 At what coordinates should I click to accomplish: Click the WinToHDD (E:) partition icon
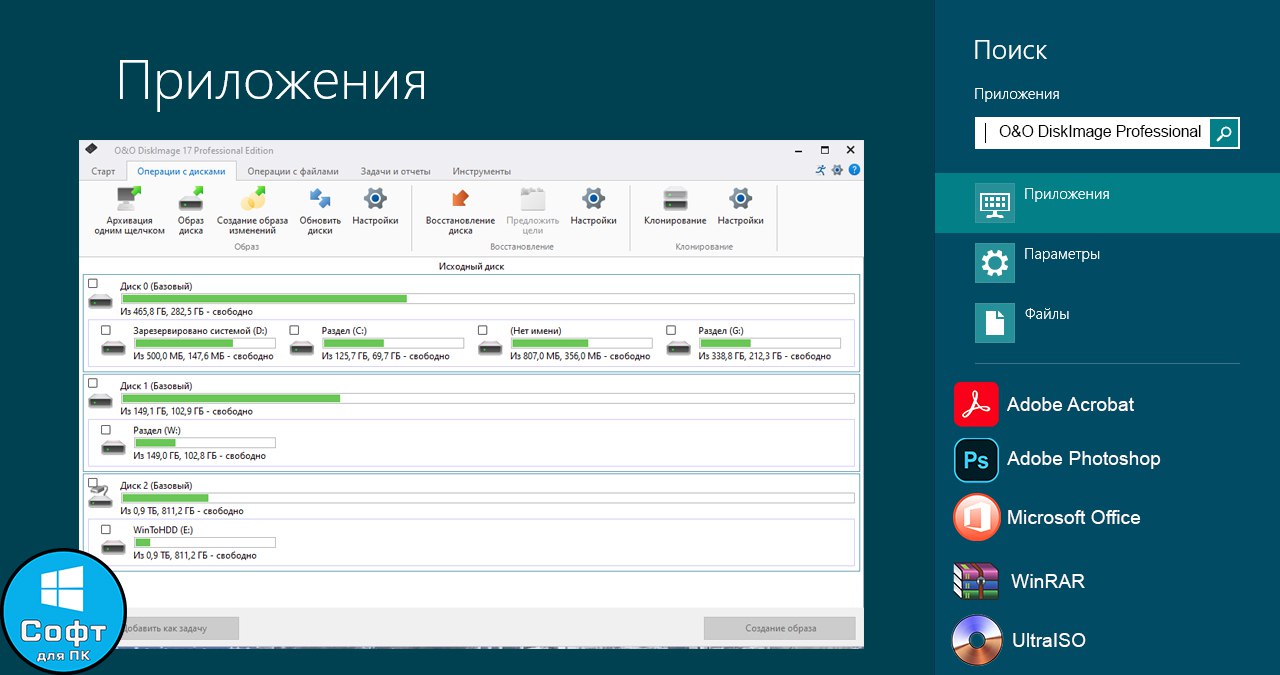coord(113,546)
